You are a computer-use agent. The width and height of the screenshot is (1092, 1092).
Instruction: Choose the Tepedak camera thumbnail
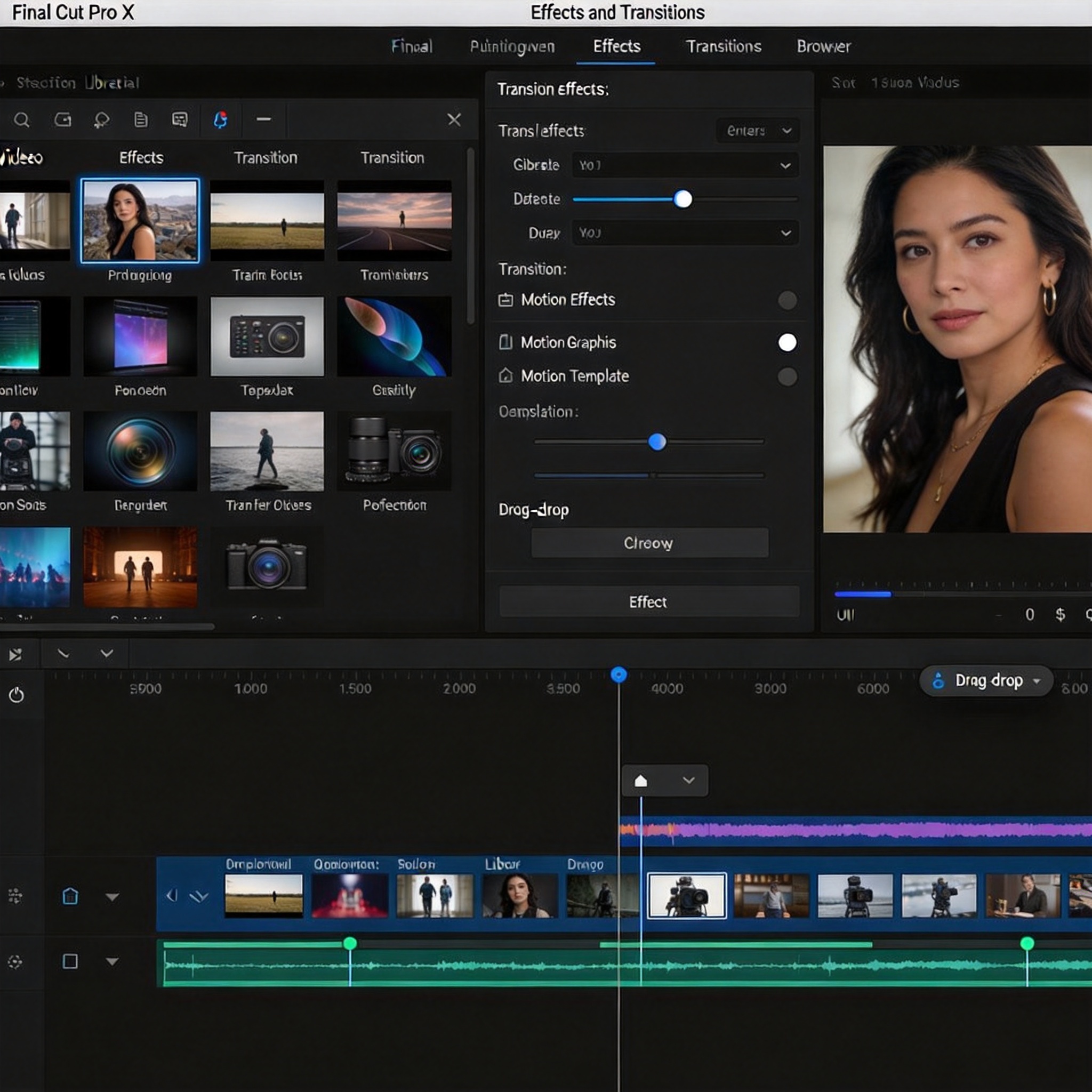[x=267, y=336]
